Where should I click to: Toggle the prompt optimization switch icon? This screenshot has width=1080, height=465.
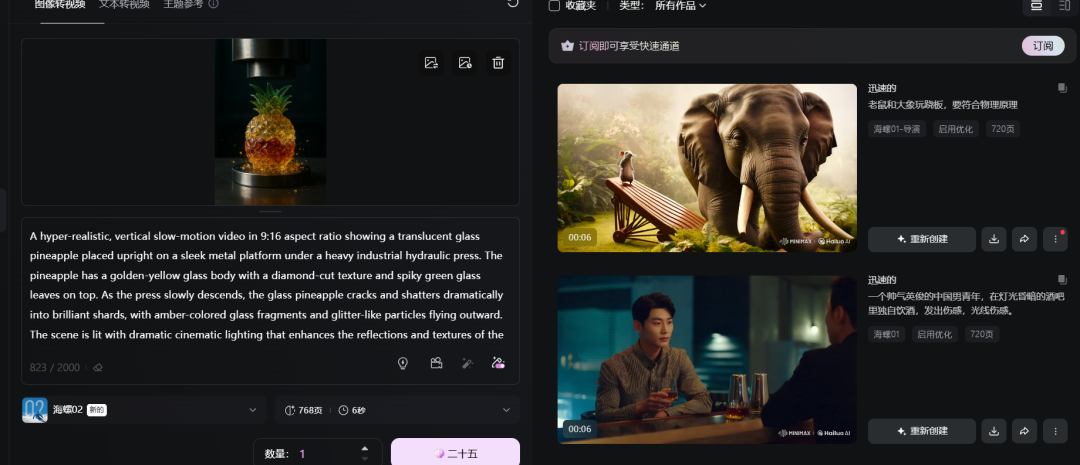click(499, 362)
